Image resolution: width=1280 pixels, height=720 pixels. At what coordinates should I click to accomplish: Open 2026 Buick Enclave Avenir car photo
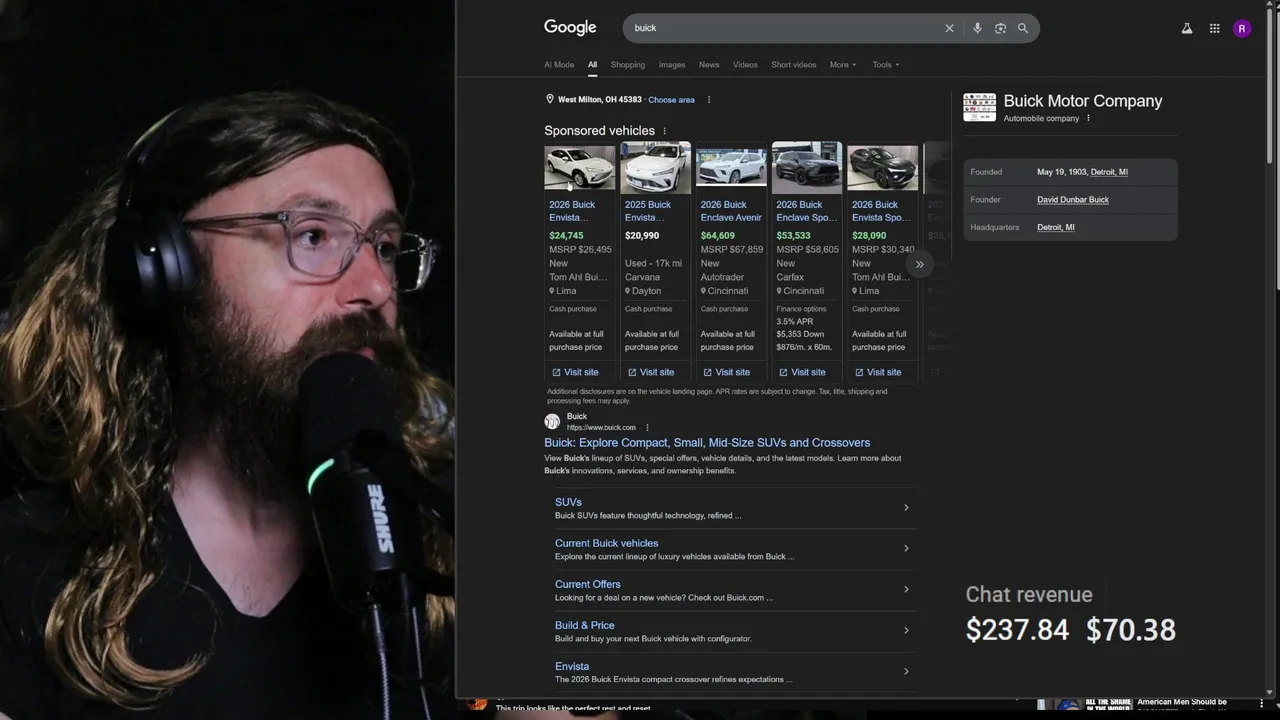coord(731,168)
